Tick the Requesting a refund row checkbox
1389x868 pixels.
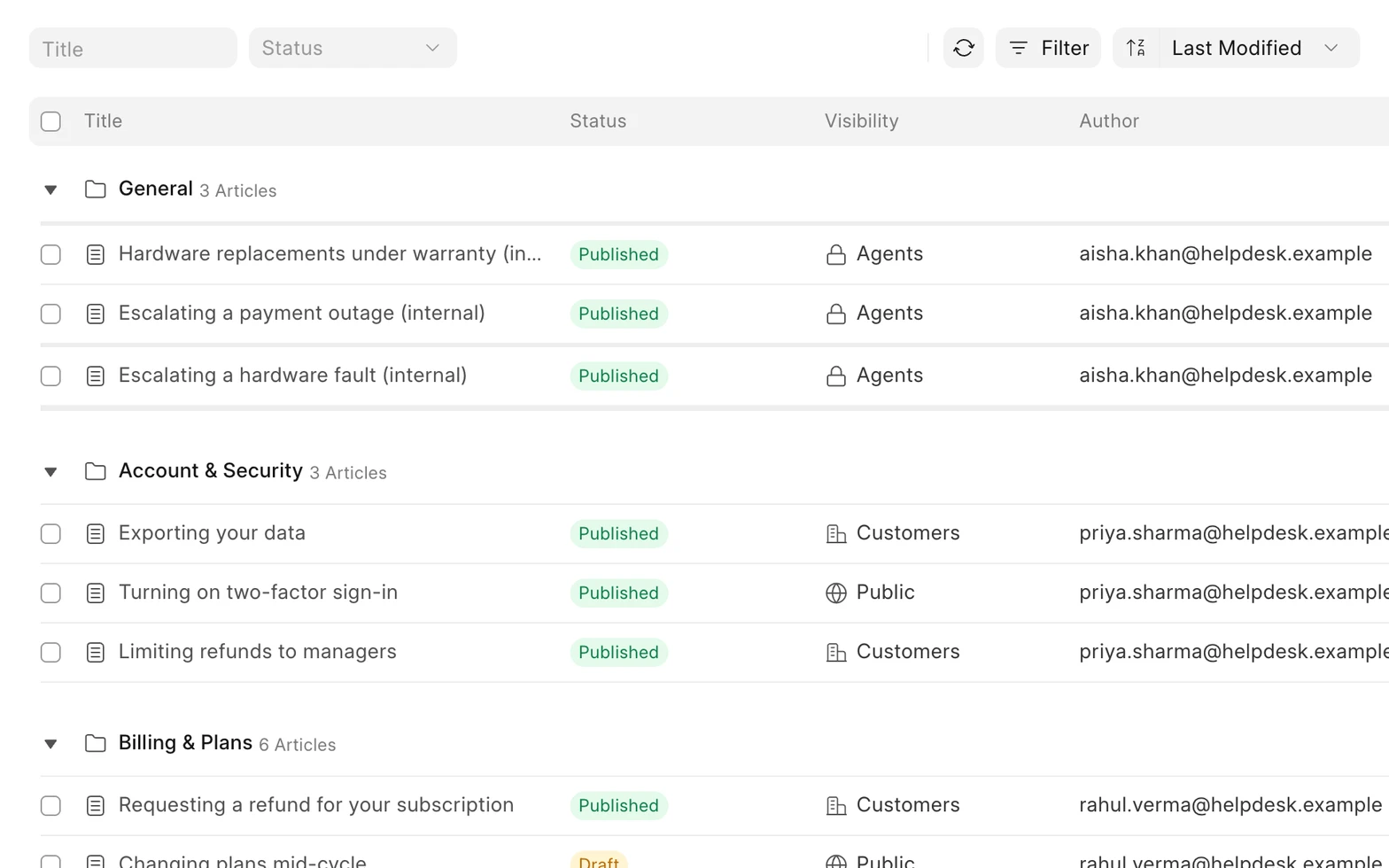pos(50,805)
